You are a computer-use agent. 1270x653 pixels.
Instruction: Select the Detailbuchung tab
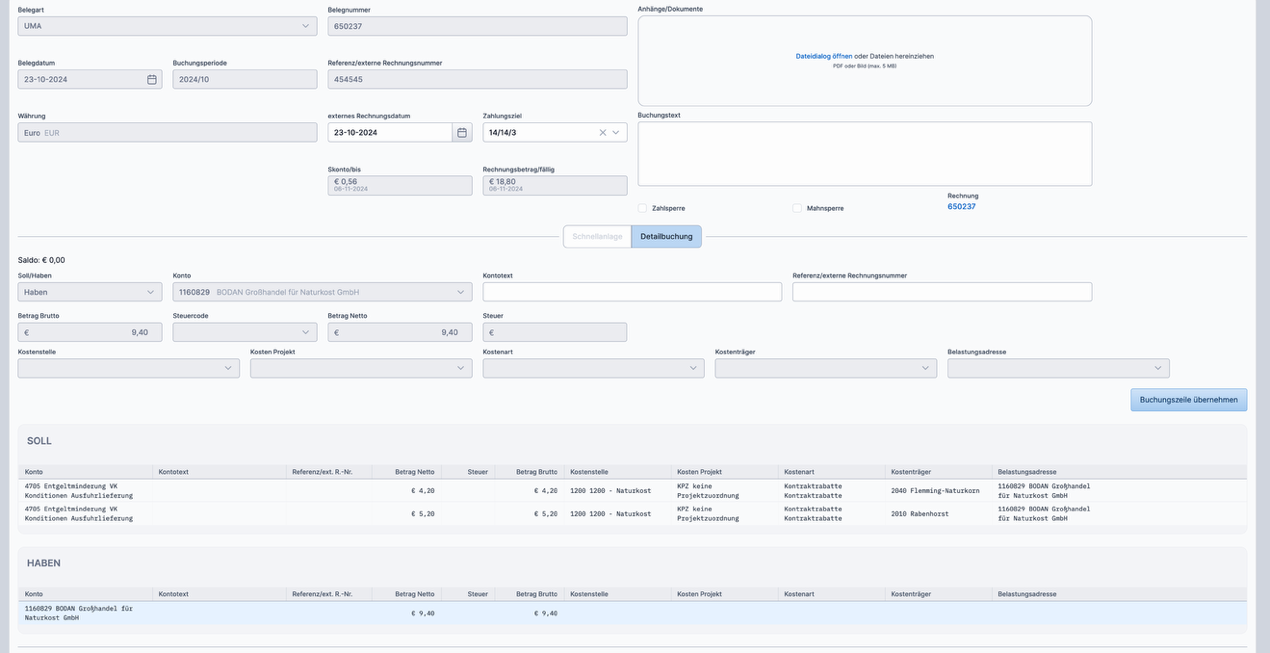(666, 237)
